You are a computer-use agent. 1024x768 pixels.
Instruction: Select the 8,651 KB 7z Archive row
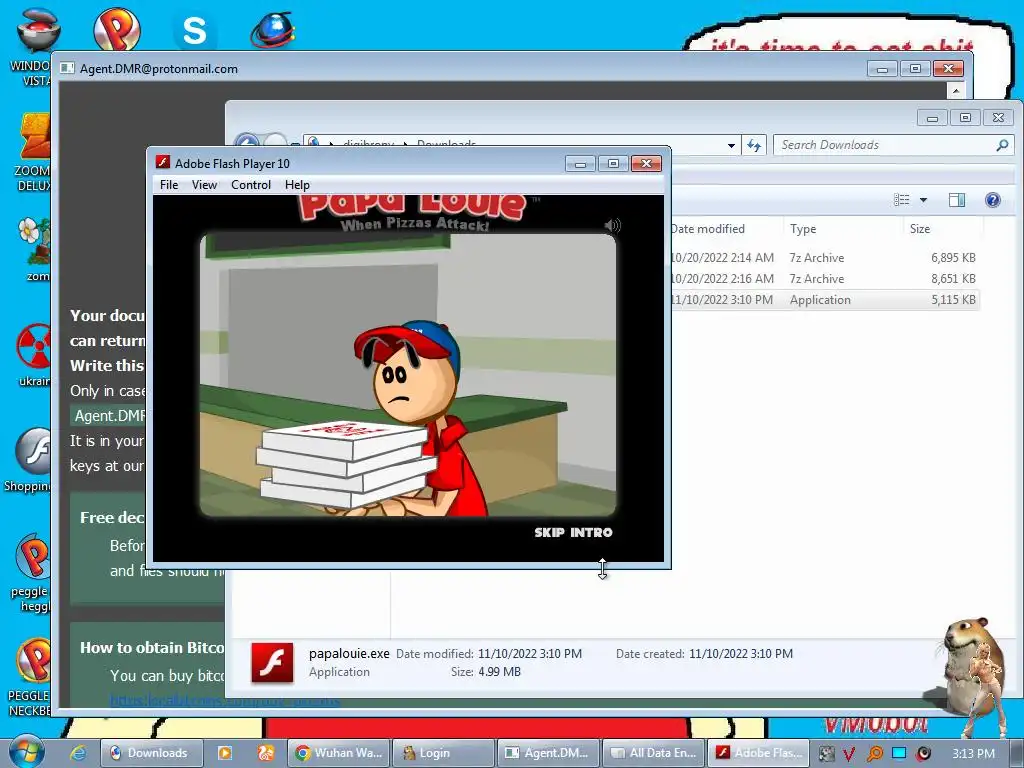(x=824, y=279)
